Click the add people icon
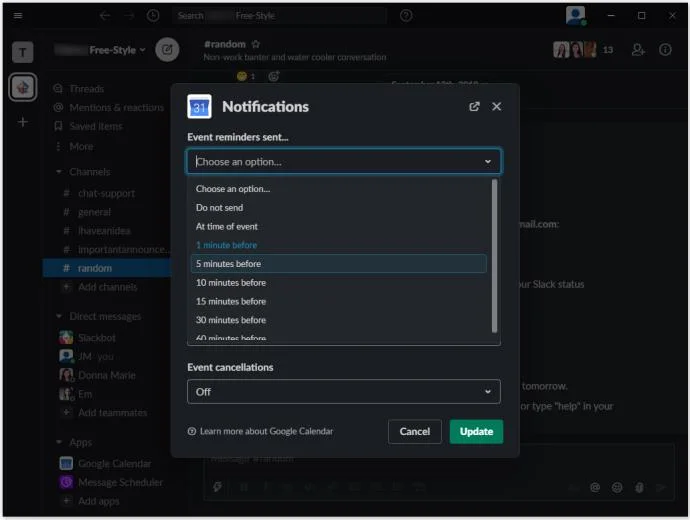Viewport: 690px width, 520px height. pos(638,50)
